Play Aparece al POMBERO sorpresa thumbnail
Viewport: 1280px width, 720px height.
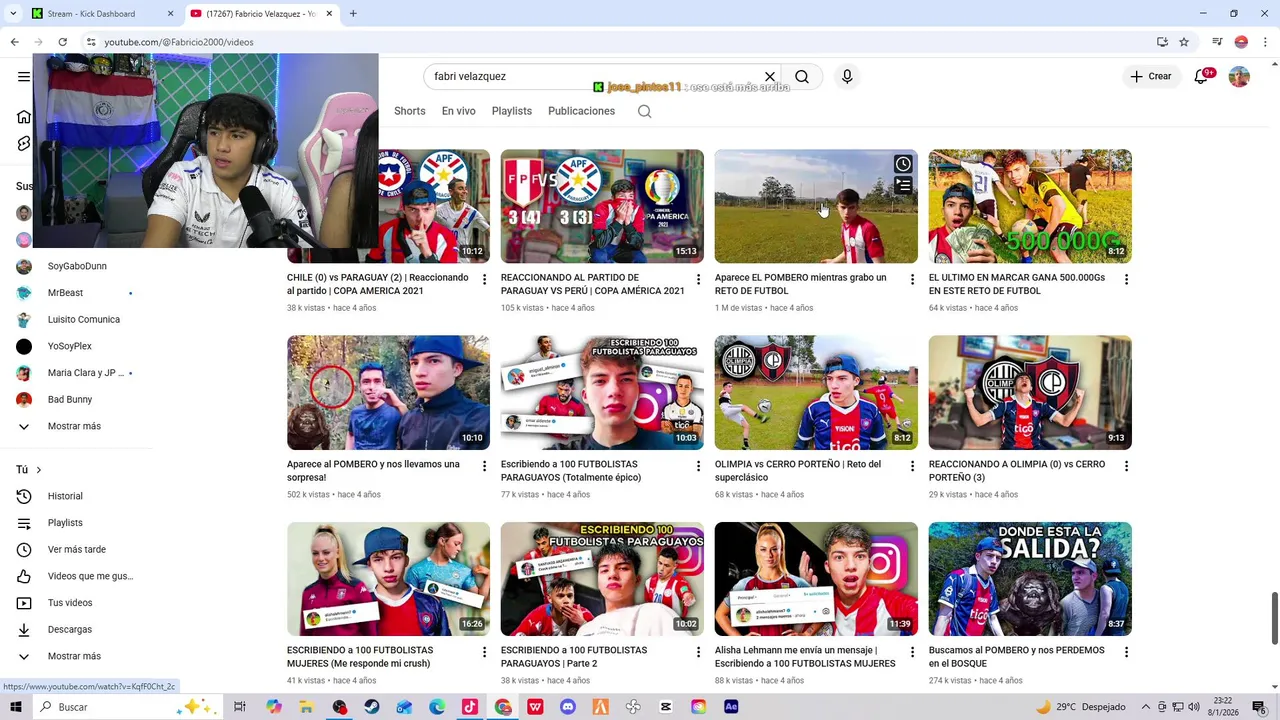(388, 393)
